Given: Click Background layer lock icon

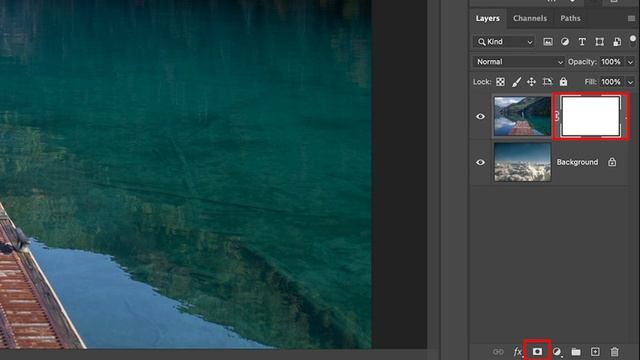Looking at the screenshot, I should (612, 162).
